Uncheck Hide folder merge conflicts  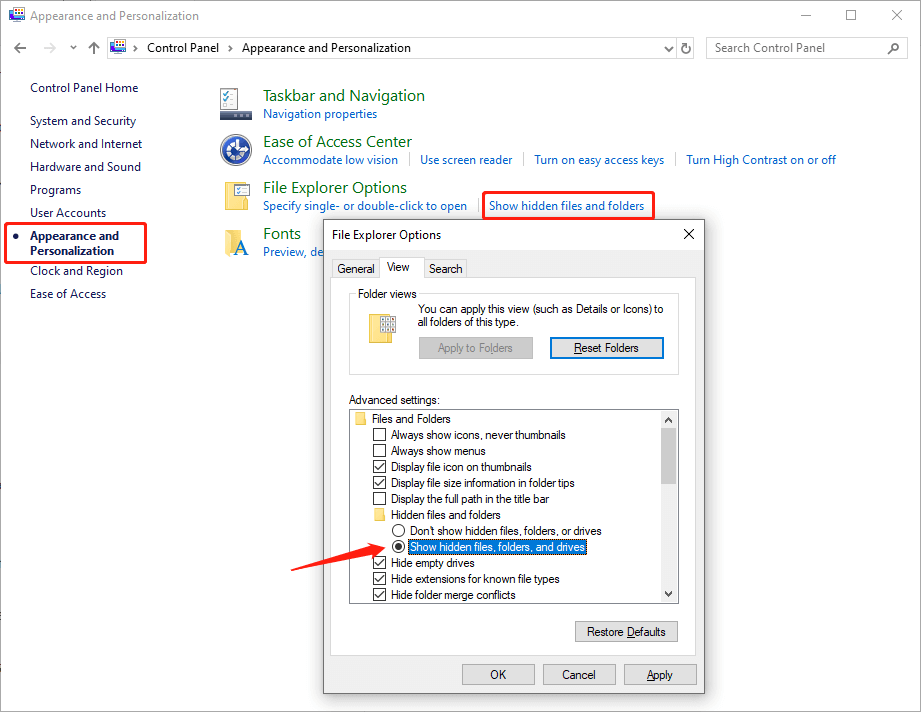(380, 595)
